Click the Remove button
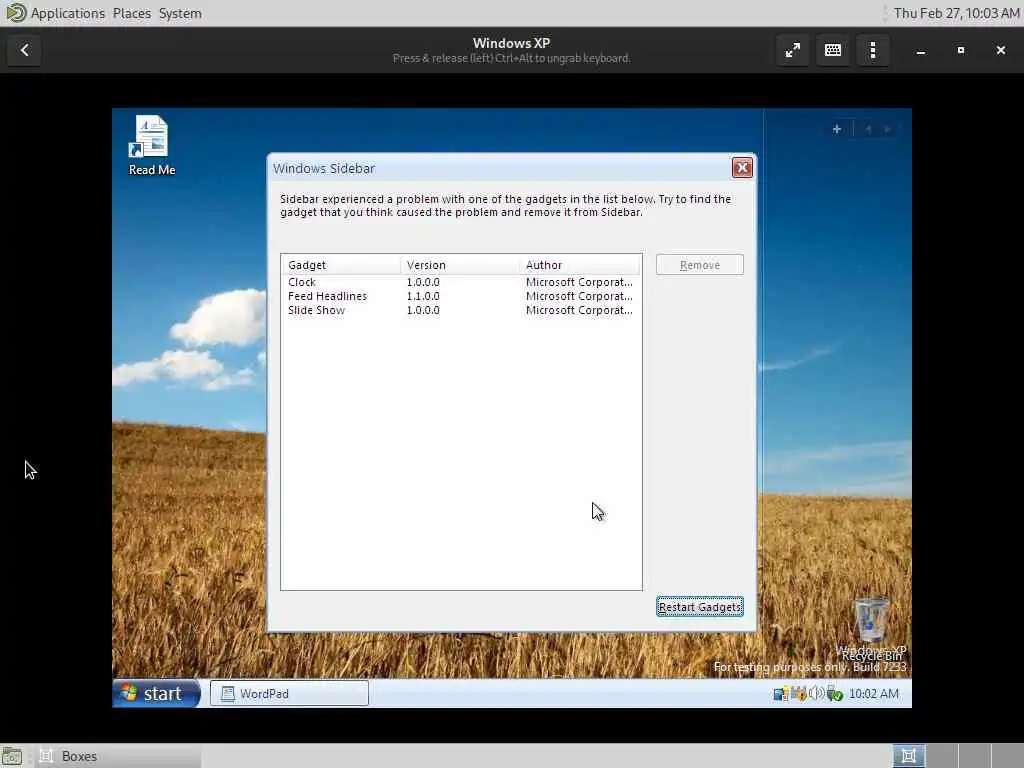 pos(699,265)
